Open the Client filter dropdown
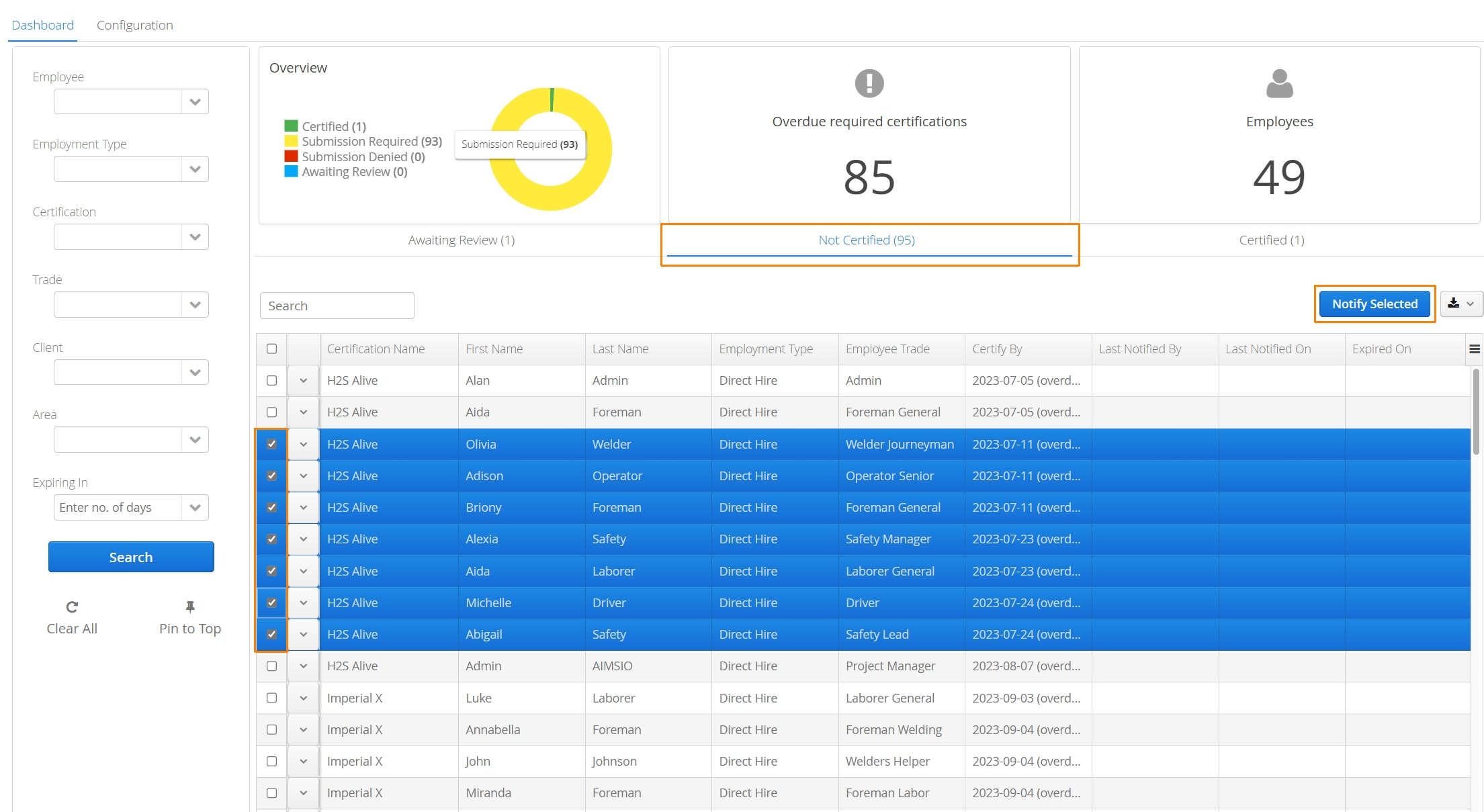 [x=195, y=372]
